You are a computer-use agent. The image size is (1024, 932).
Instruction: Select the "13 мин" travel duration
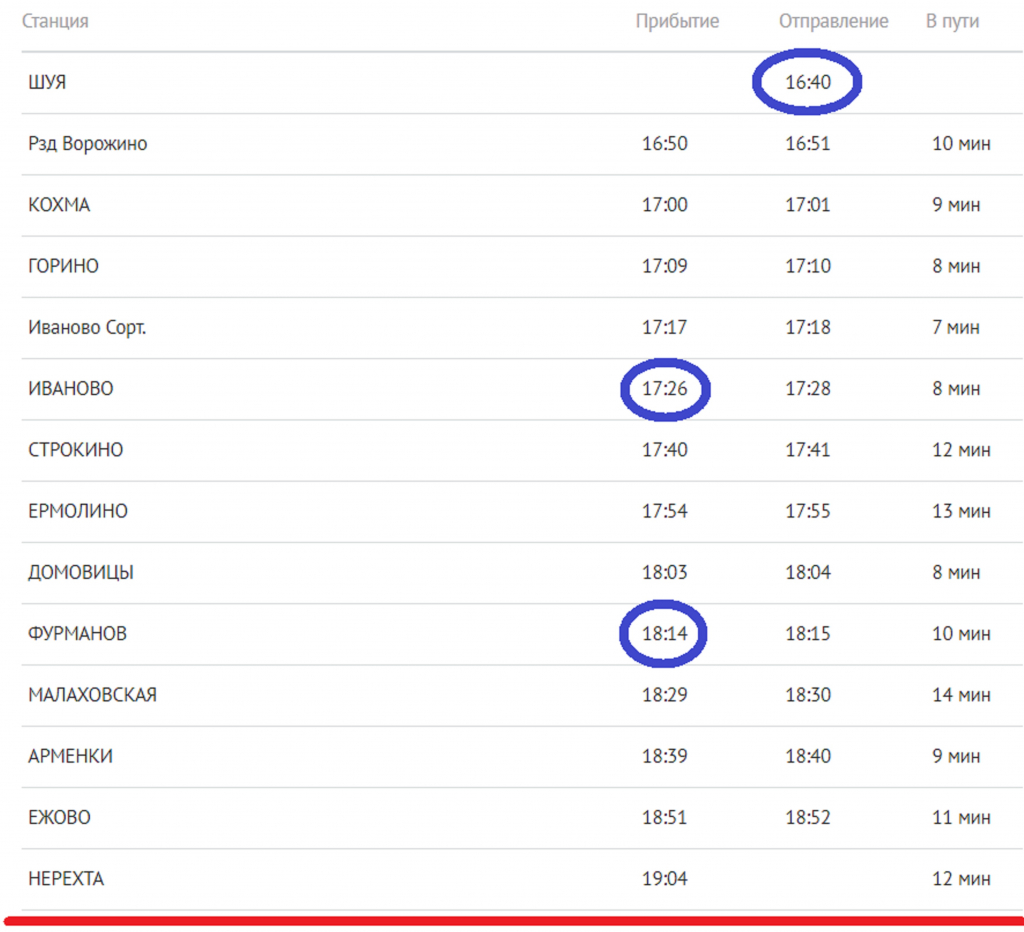click(961, 511)
